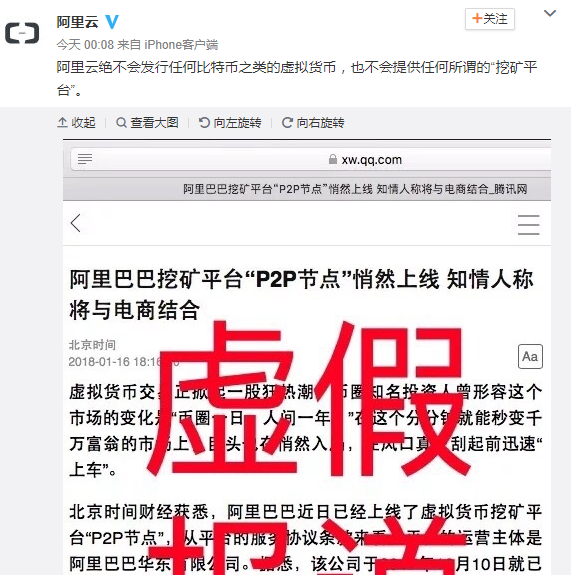571x575 pixels.
Task: Open full image via 查看大图
Action: pos(147,122)
